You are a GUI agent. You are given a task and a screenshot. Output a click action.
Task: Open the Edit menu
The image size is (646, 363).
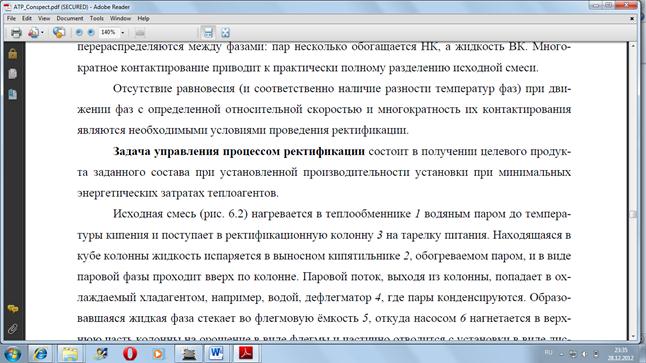[27, 19]
